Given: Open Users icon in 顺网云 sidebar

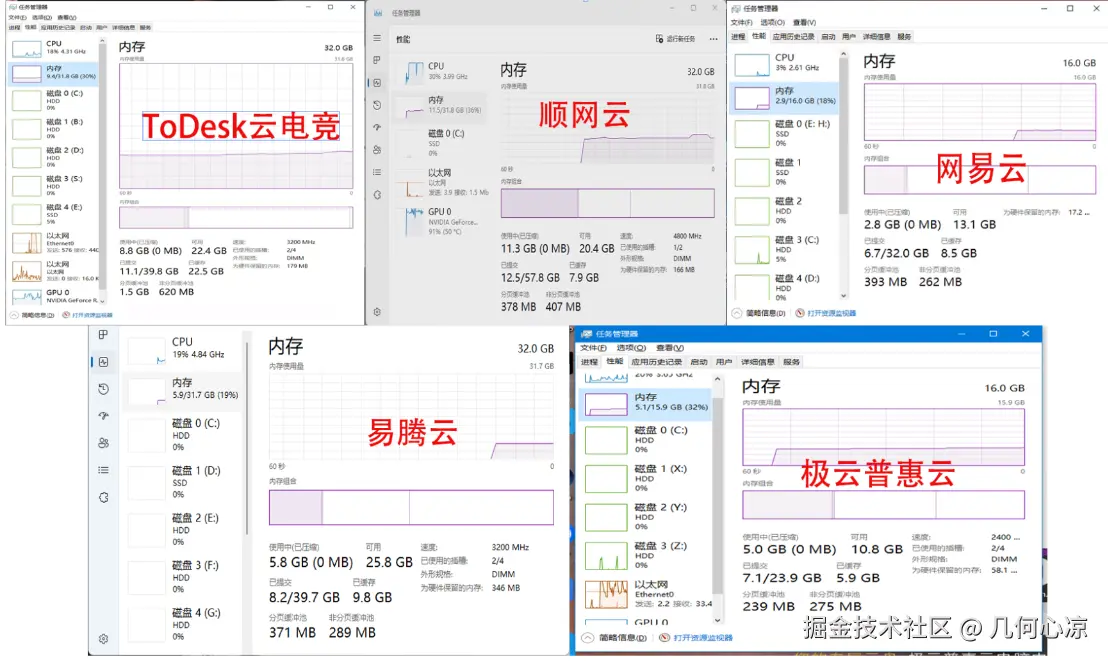Looking at the screenshot, I should [377, 150].
